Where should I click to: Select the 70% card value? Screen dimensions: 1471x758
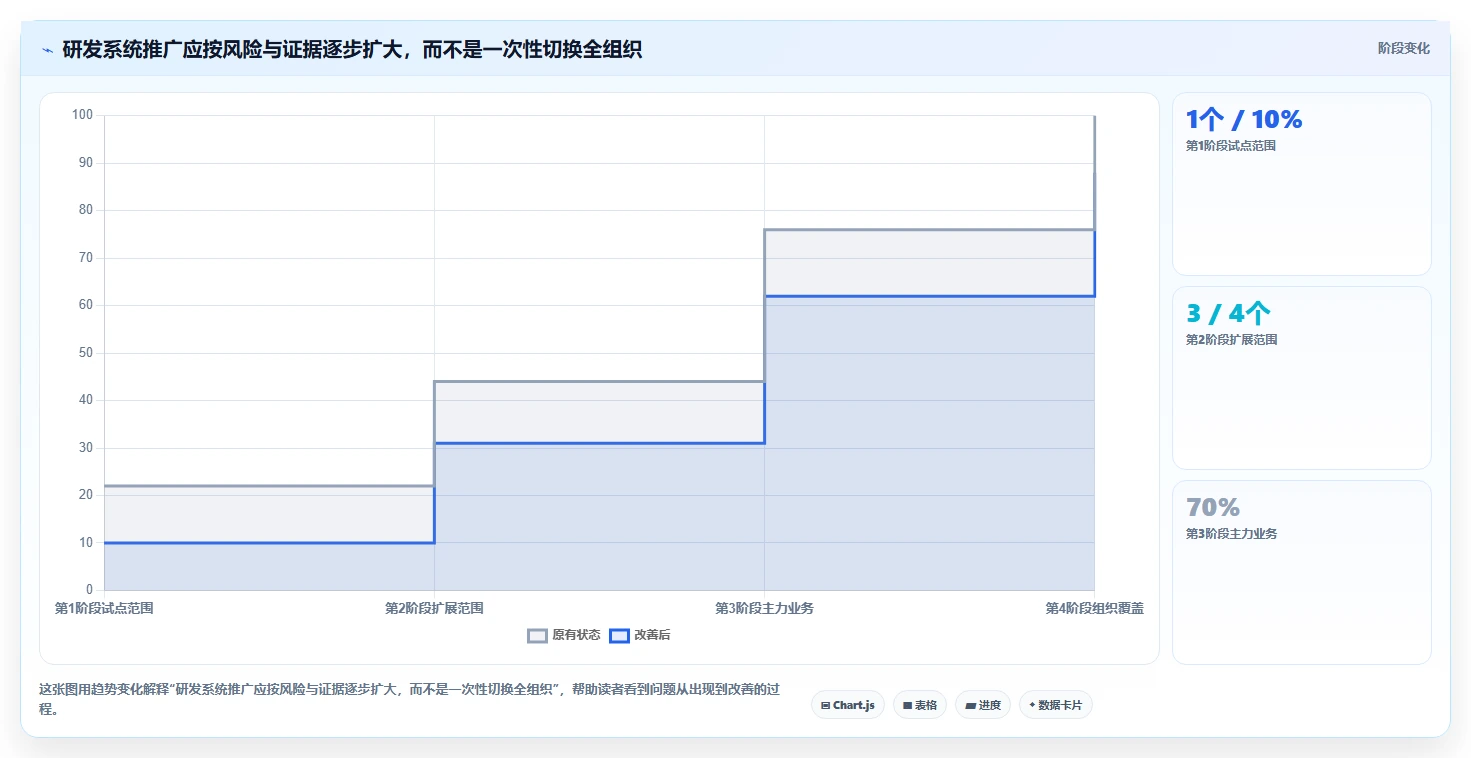pos(1213,507)
